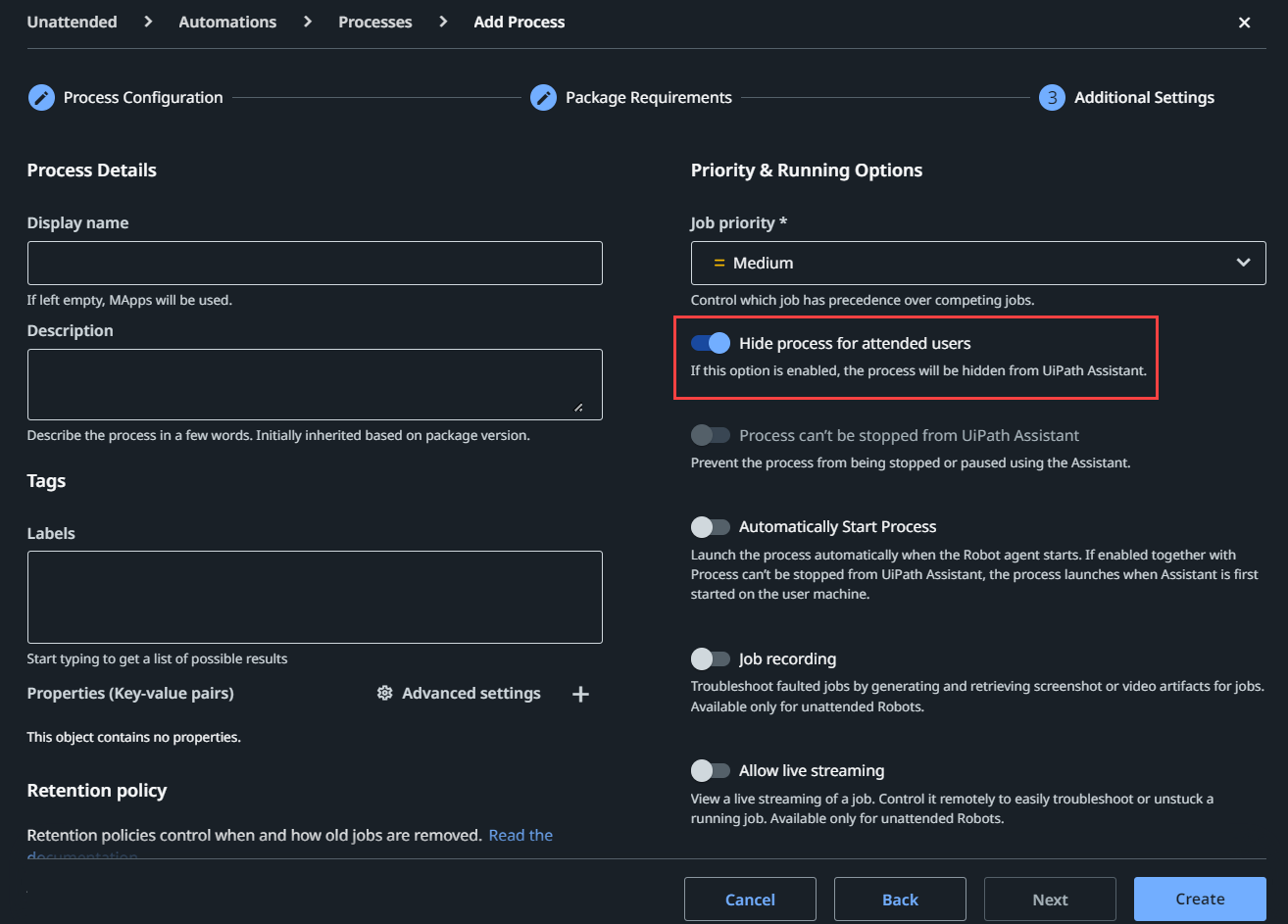Click the X icon to close Add Process
This screenshot has width=1288, height=924.
click(1244, 22)
